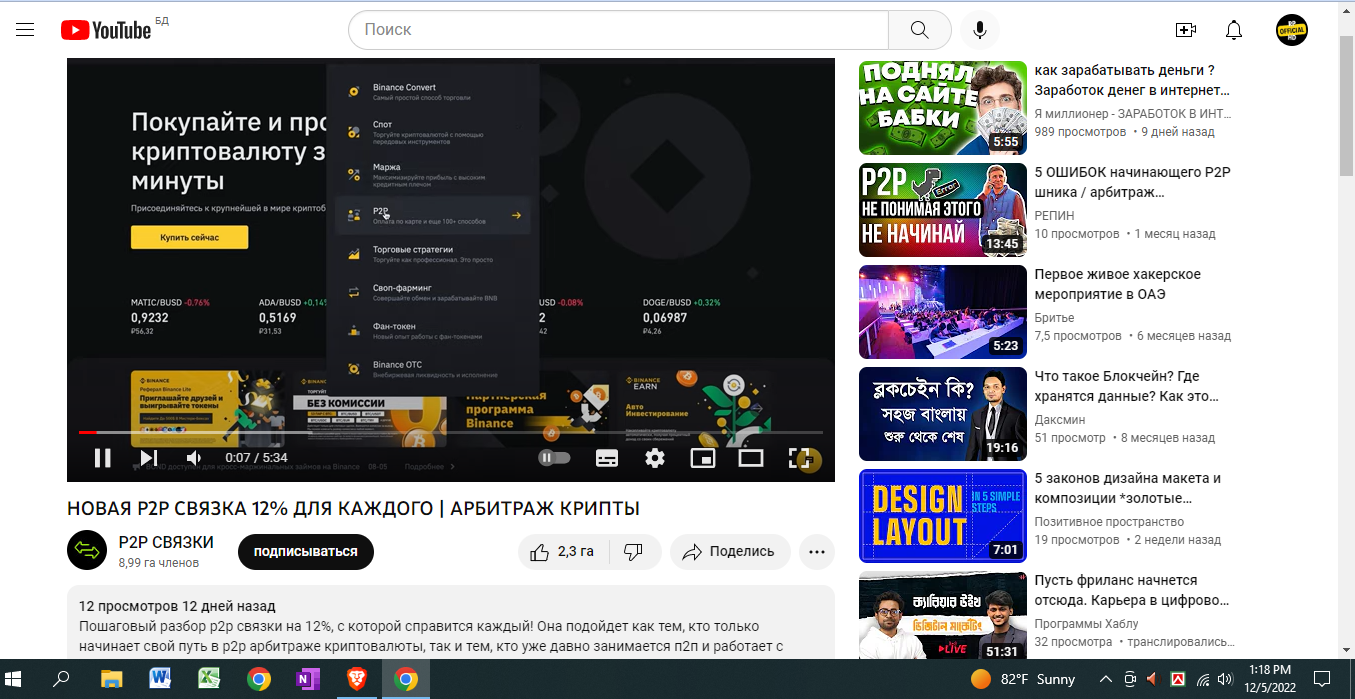Screen dimensions: 1355x699
Task: Switch to theater mode
Action: [x=751, y=458]
